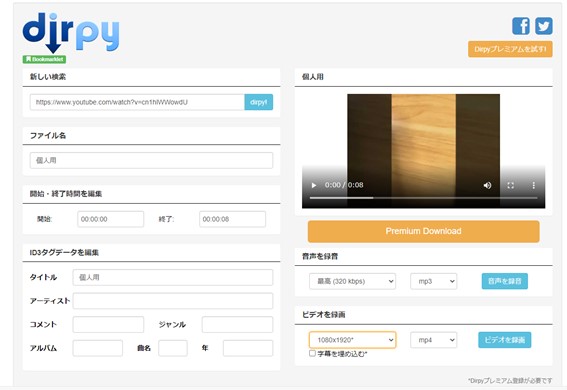This screenshot has height=390, width=567.
Task: Click the green Bookmarklet badge
Action: coord(44,59)
